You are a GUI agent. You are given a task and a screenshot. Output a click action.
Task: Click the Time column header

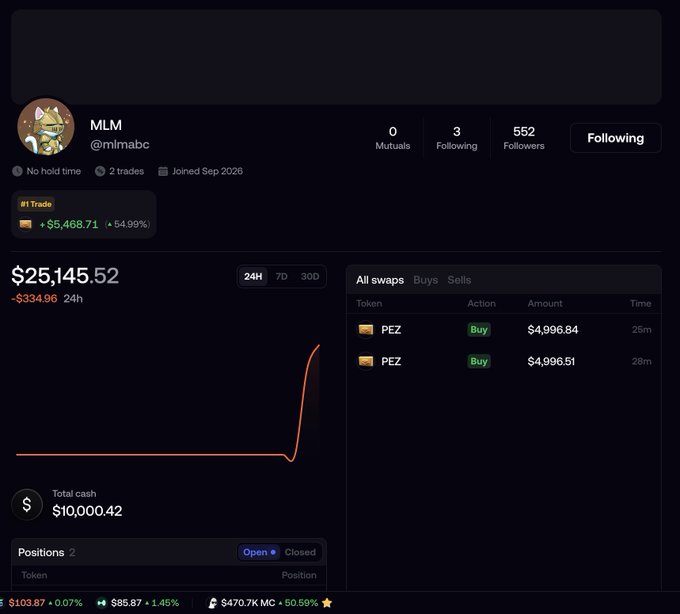(x=641, y=304)
